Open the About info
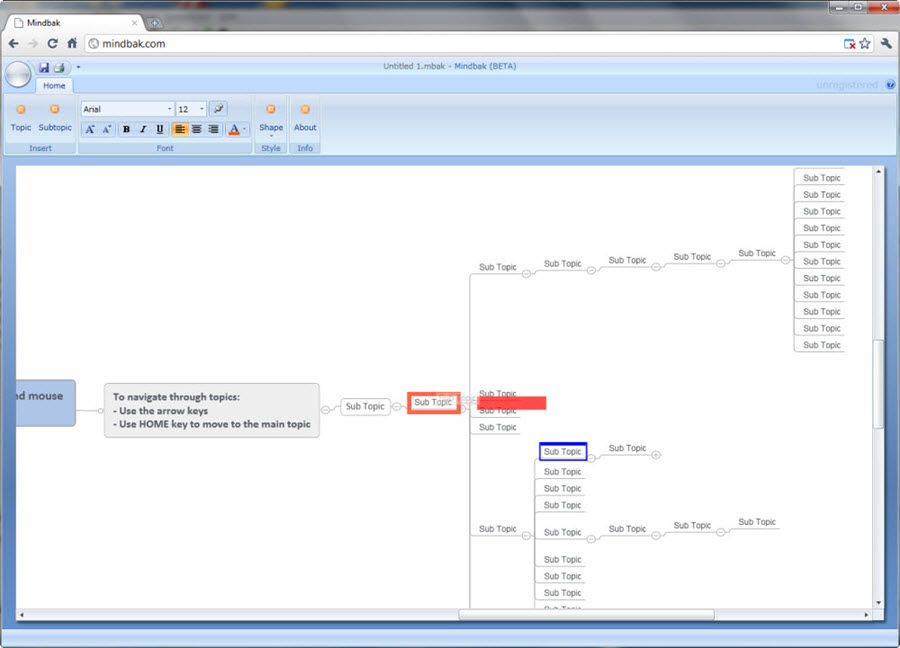 [x=305, y=117]
